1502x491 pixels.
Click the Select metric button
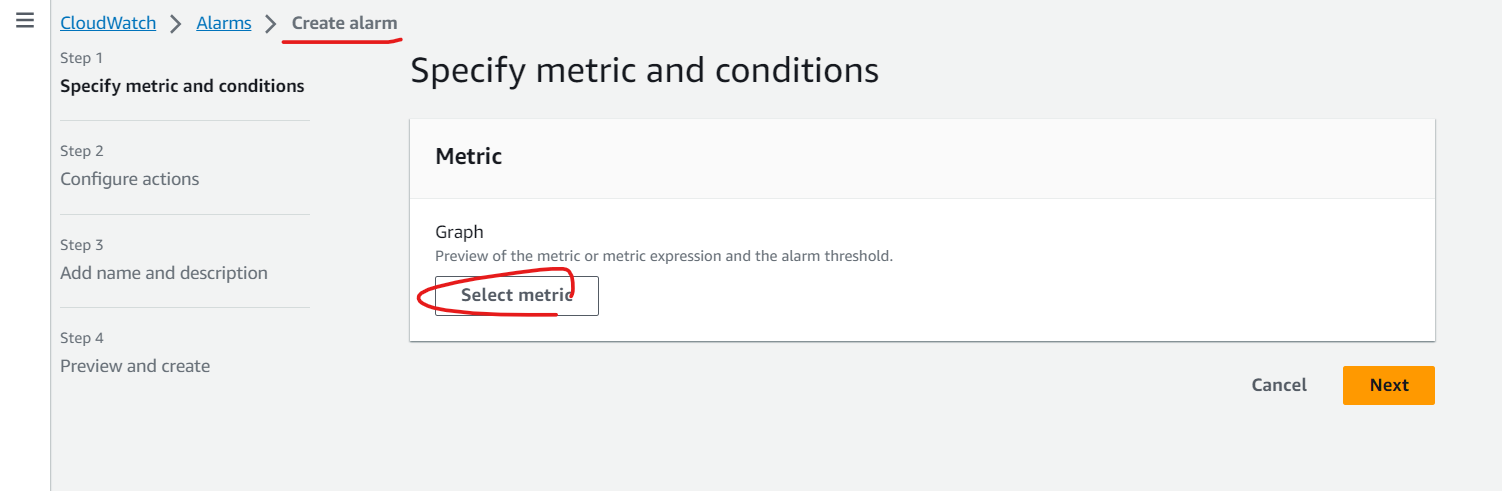pyautogui.click(x=517, y=296)
